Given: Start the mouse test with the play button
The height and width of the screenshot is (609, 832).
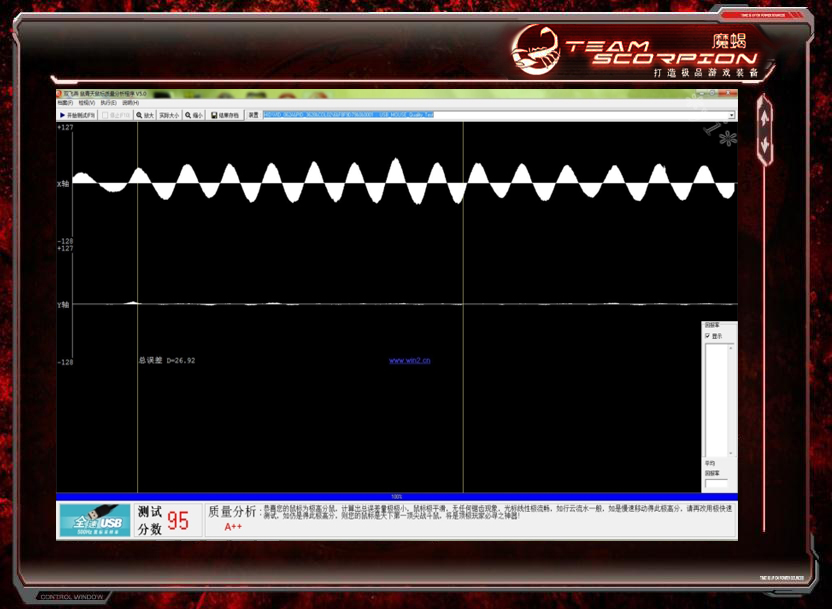Looking at the screenshot, I should pos(77,115).
